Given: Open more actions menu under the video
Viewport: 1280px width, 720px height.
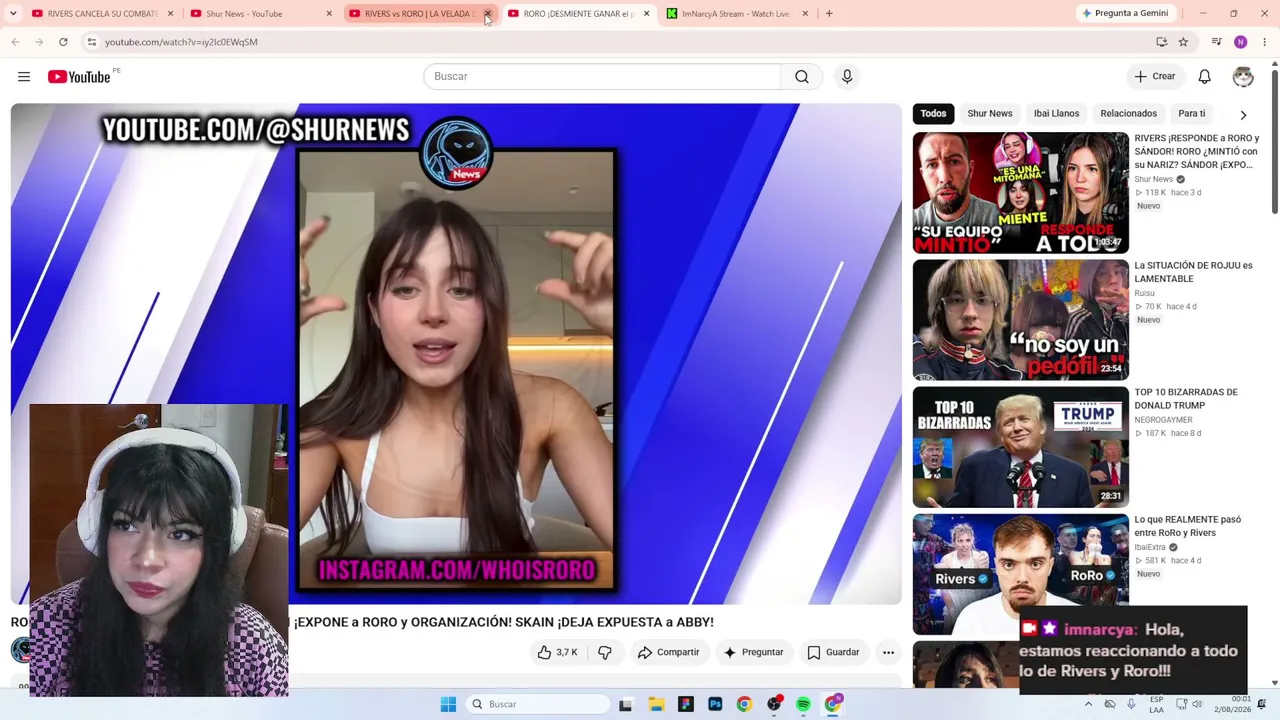Looking at the screenshot, I should click(888, 652).
